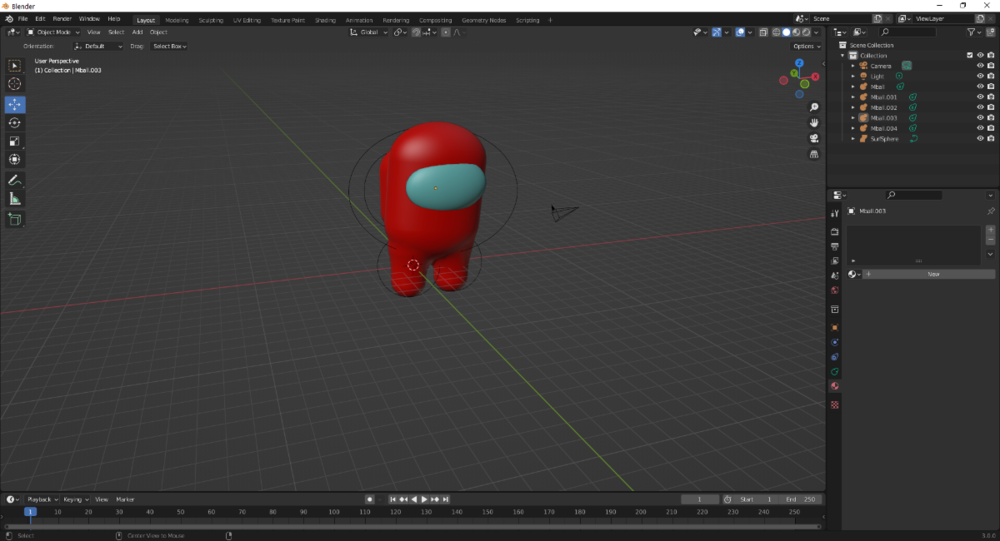This screenshot has width=1000, height=541.
Task: Select the Cursor tool in the toolbar
Action: [x=15, y=84]
